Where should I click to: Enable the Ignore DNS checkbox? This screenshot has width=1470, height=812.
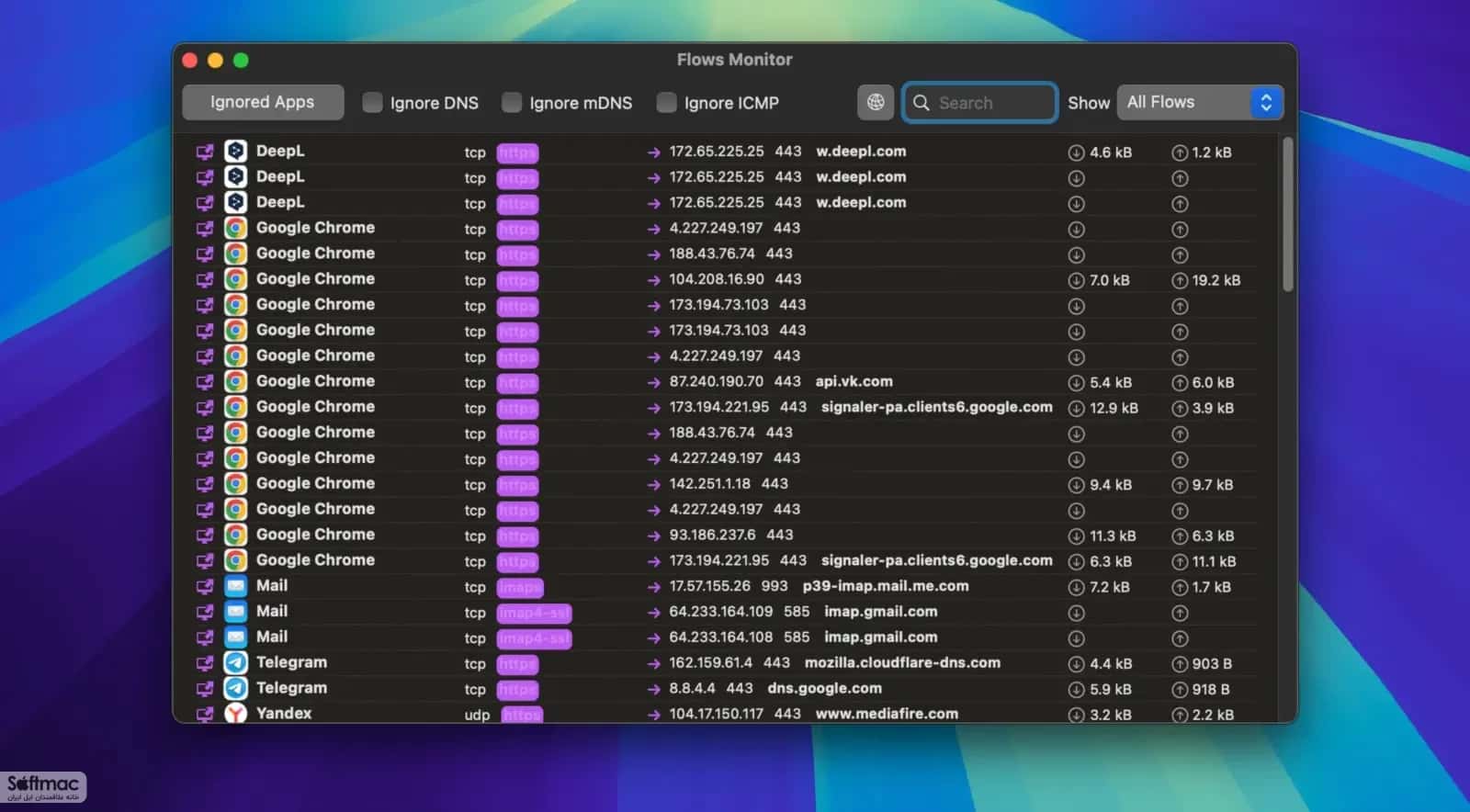coord(372,102)
